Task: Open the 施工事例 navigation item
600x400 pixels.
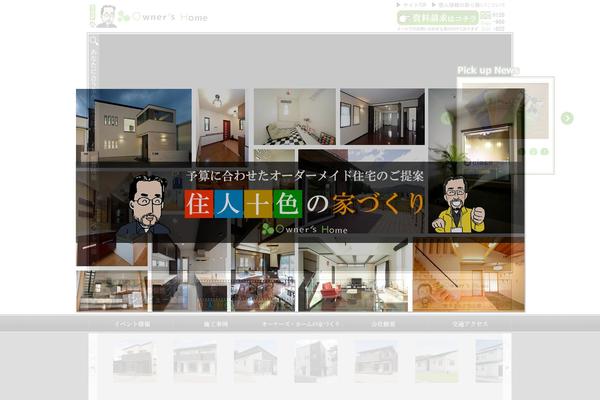Action: [215, 324]
